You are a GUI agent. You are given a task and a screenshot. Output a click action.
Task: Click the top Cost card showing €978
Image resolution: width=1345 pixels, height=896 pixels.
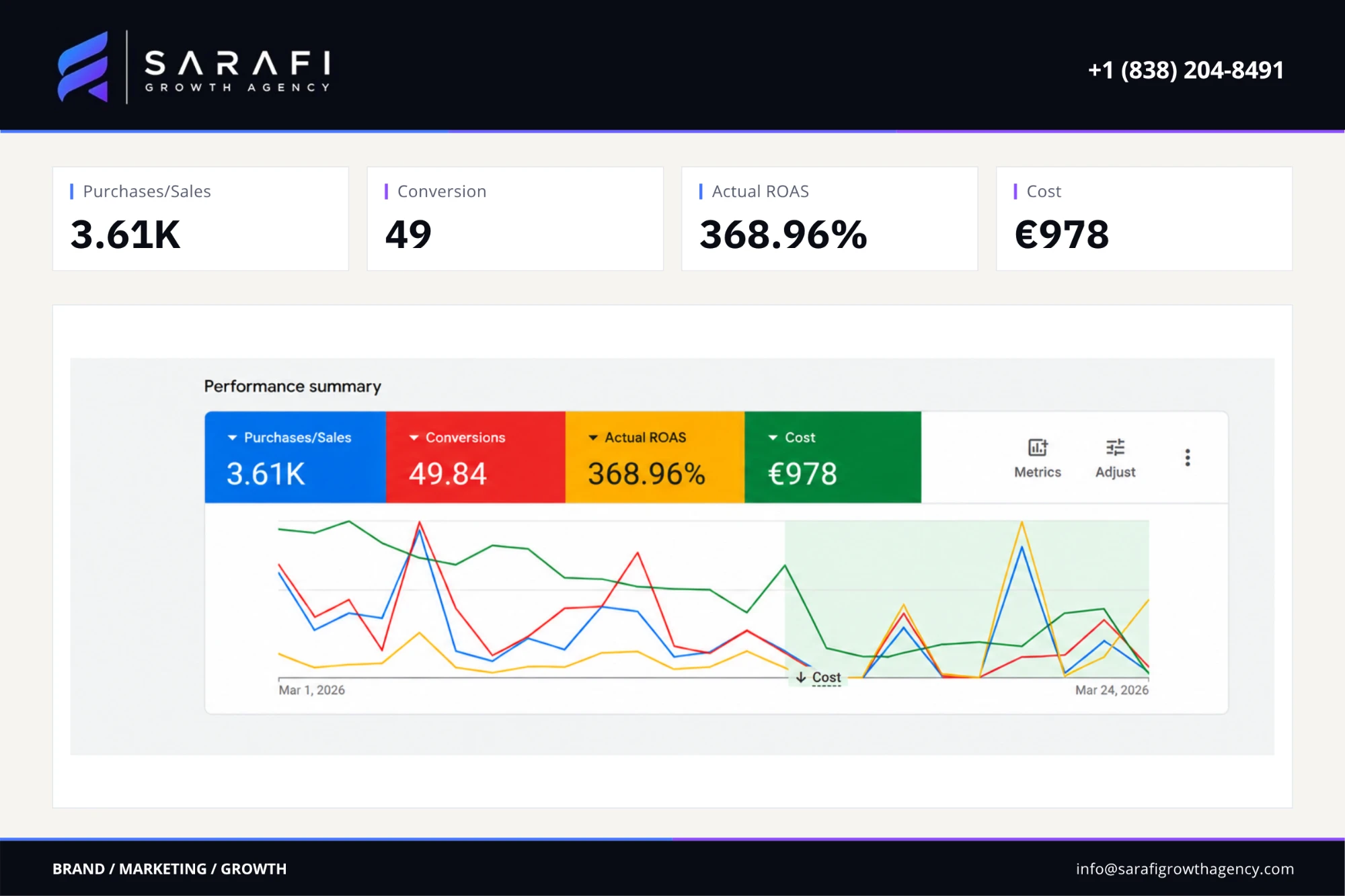(x=1144, y=219)
